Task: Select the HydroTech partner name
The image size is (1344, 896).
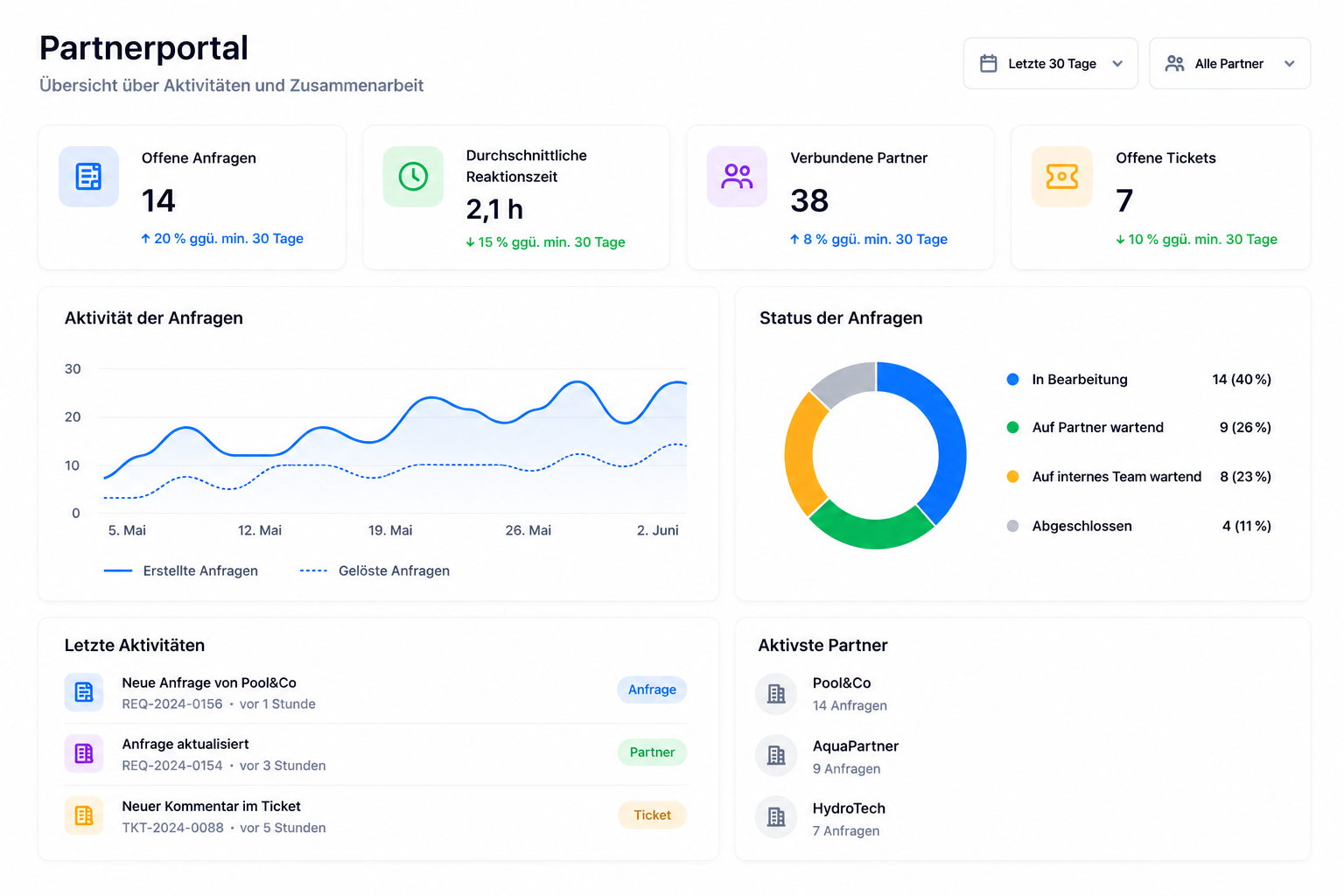Action: click(849, 808)
